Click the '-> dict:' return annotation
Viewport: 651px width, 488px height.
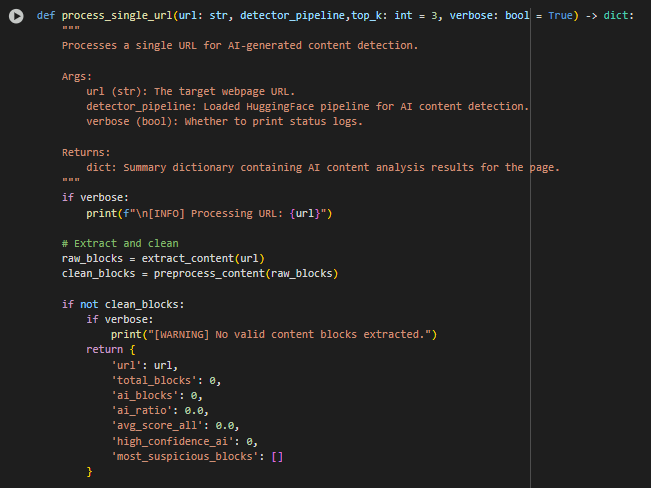(x=609, y=16)
